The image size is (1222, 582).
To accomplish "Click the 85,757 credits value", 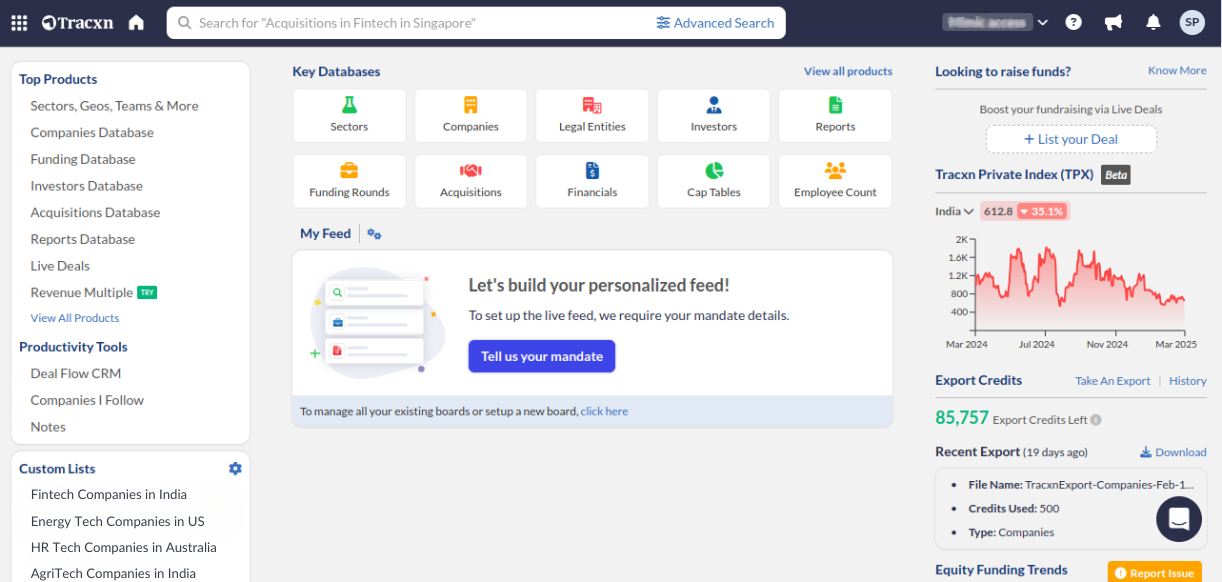I will tap(962, 418).
